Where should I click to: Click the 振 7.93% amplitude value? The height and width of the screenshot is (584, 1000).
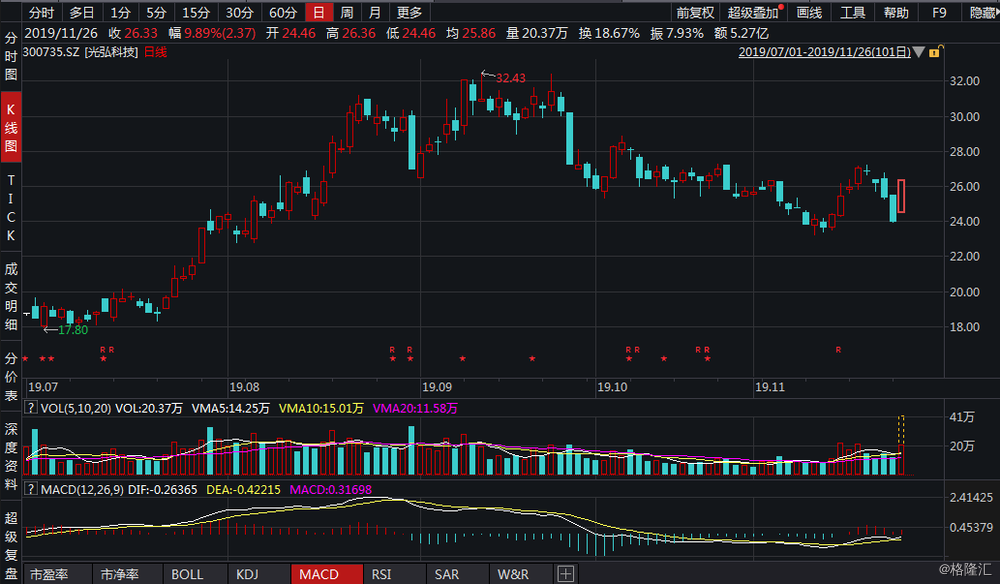[677, 33]
